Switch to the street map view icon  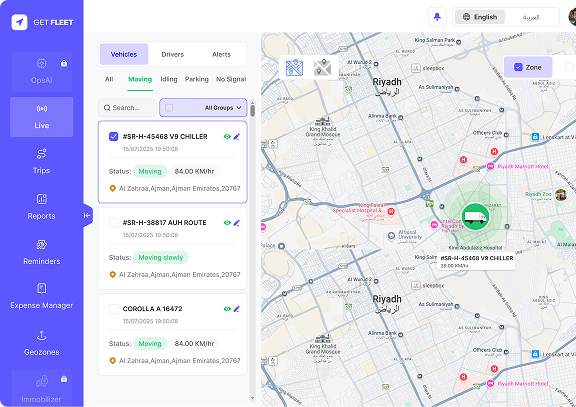point(294,68)
